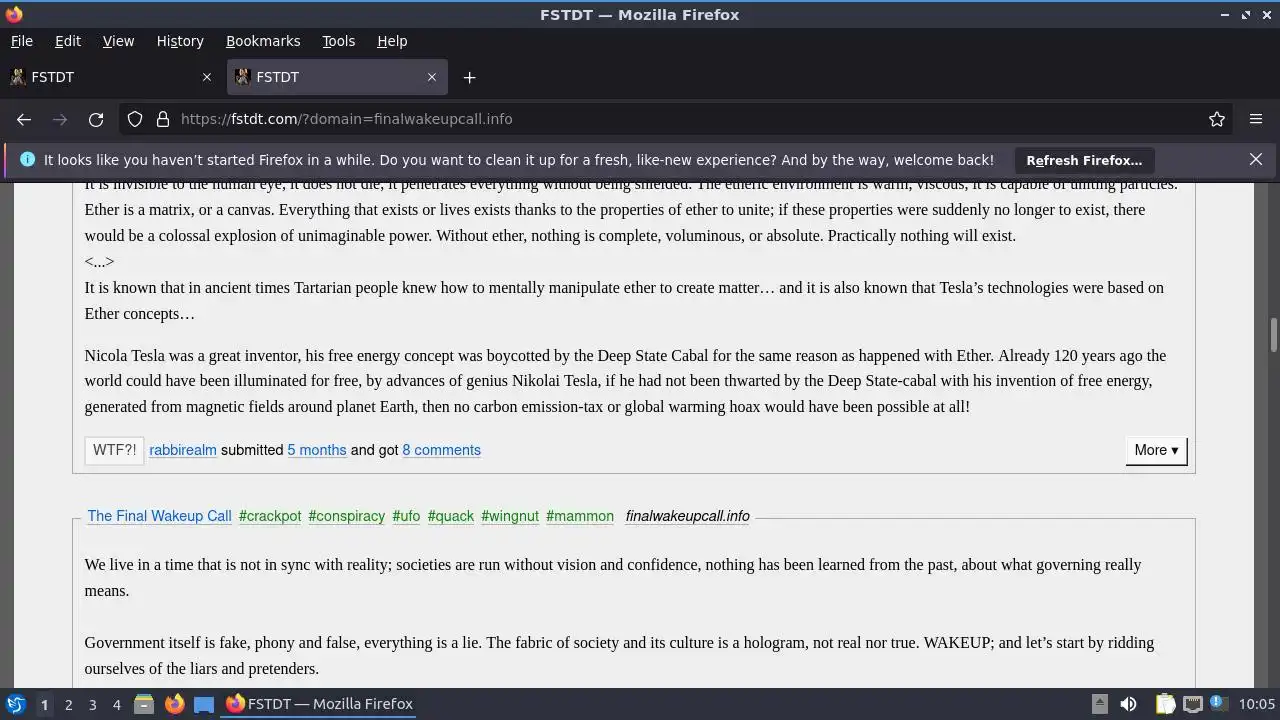1280x720 pixels.
Task: Click the page vertical scrollbar thumb
Action: [1274, 335]
